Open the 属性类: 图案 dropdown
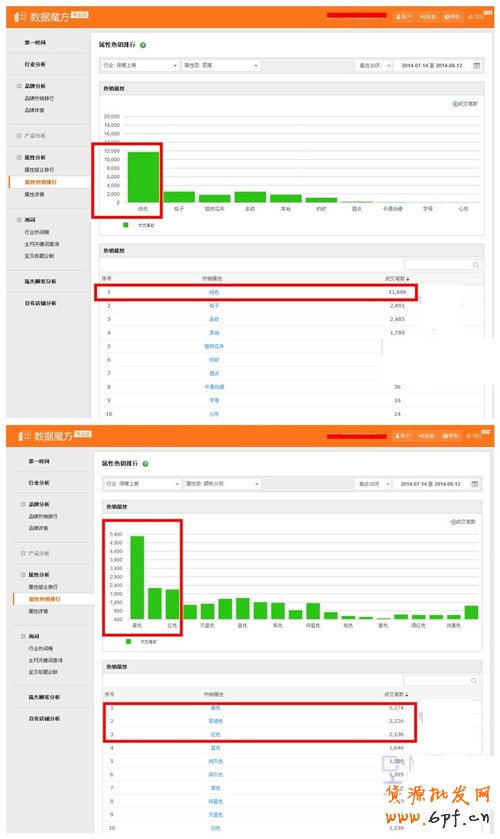 pos(221,65)
